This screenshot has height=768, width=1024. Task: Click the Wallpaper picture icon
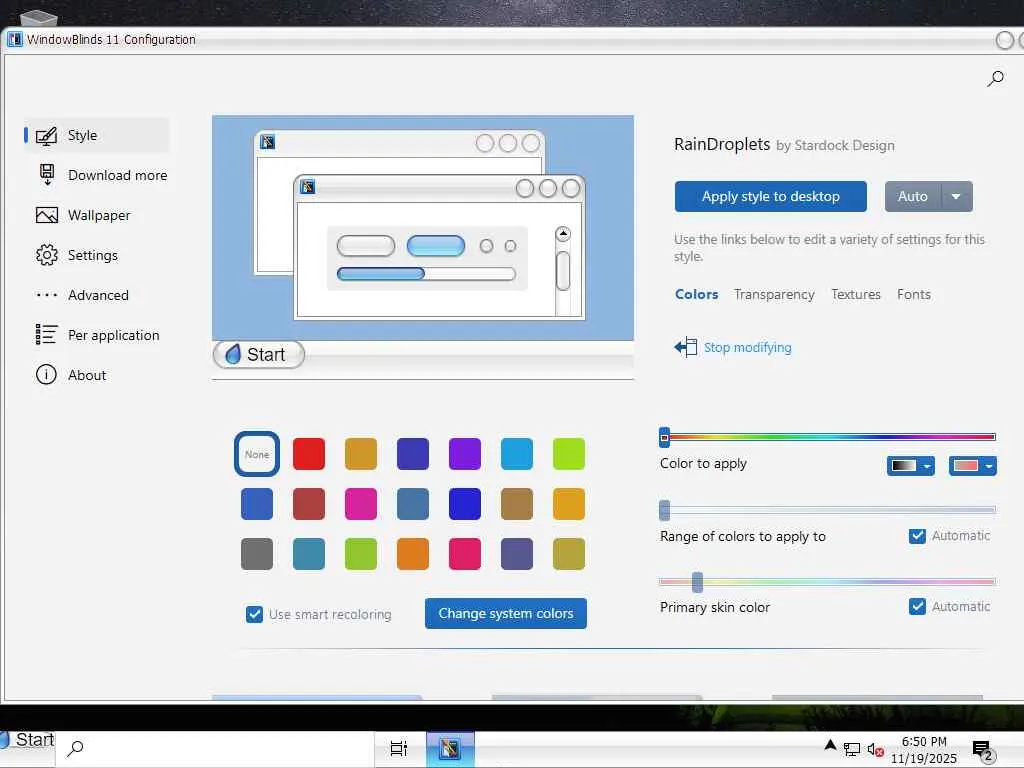click(x=46, y=215)
